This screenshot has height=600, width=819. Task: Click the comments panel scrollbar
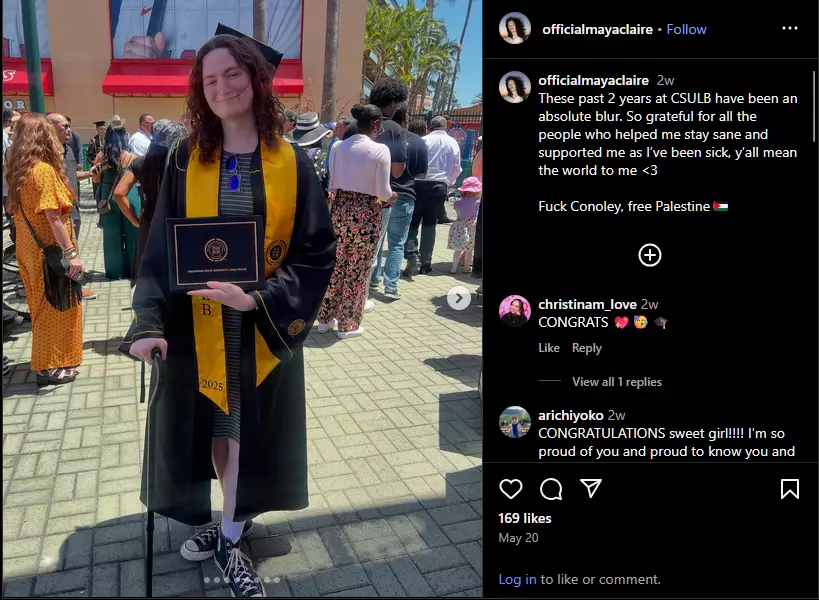click(814, 107)
